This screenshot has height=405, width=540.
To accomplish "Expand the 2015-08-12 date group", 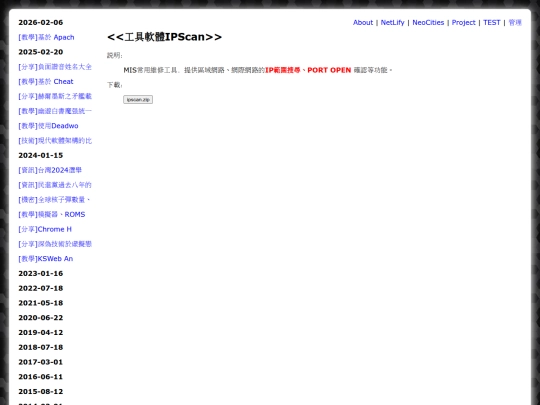I will click(x=41, y=392).
